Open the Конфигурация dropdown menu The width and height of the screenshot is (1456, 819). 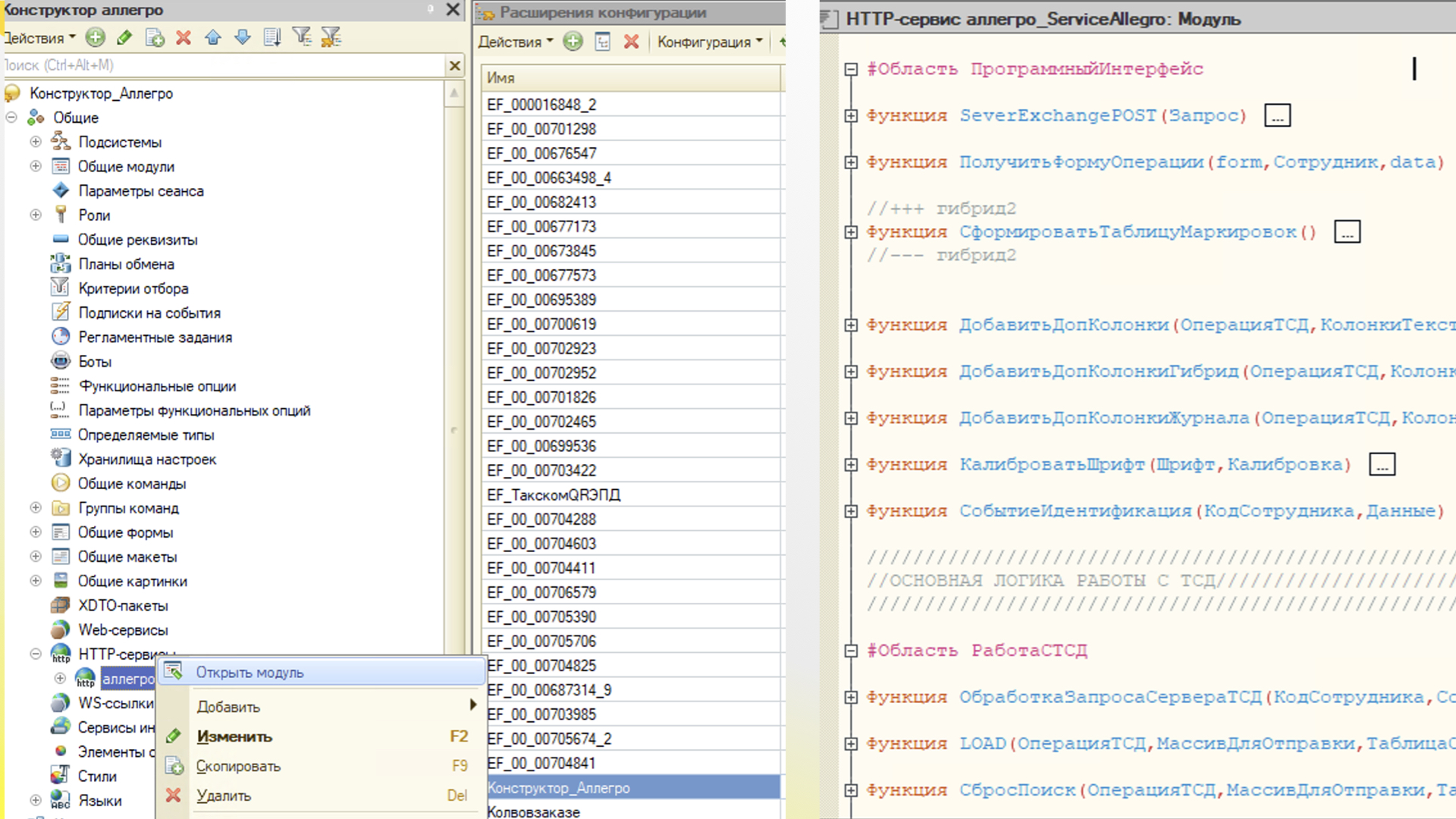click(710, 42)
